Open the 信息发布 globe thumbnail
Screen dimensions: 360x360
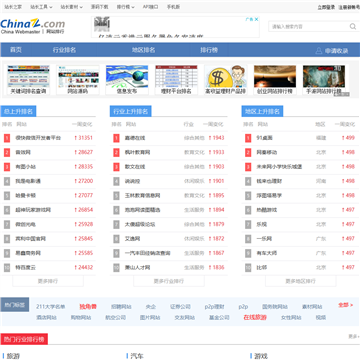point(127,80)
